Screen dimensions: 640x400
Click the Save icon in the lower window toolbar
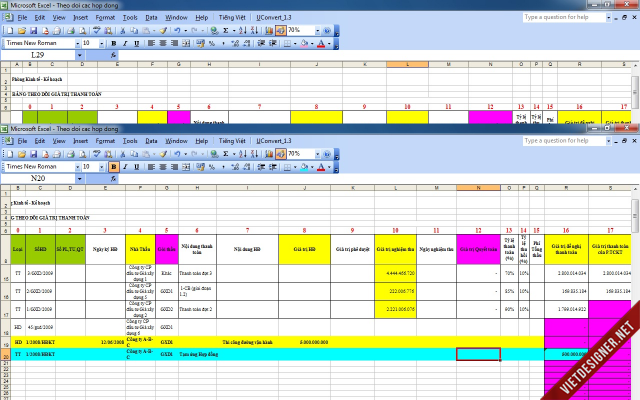[x=33, y=153]
